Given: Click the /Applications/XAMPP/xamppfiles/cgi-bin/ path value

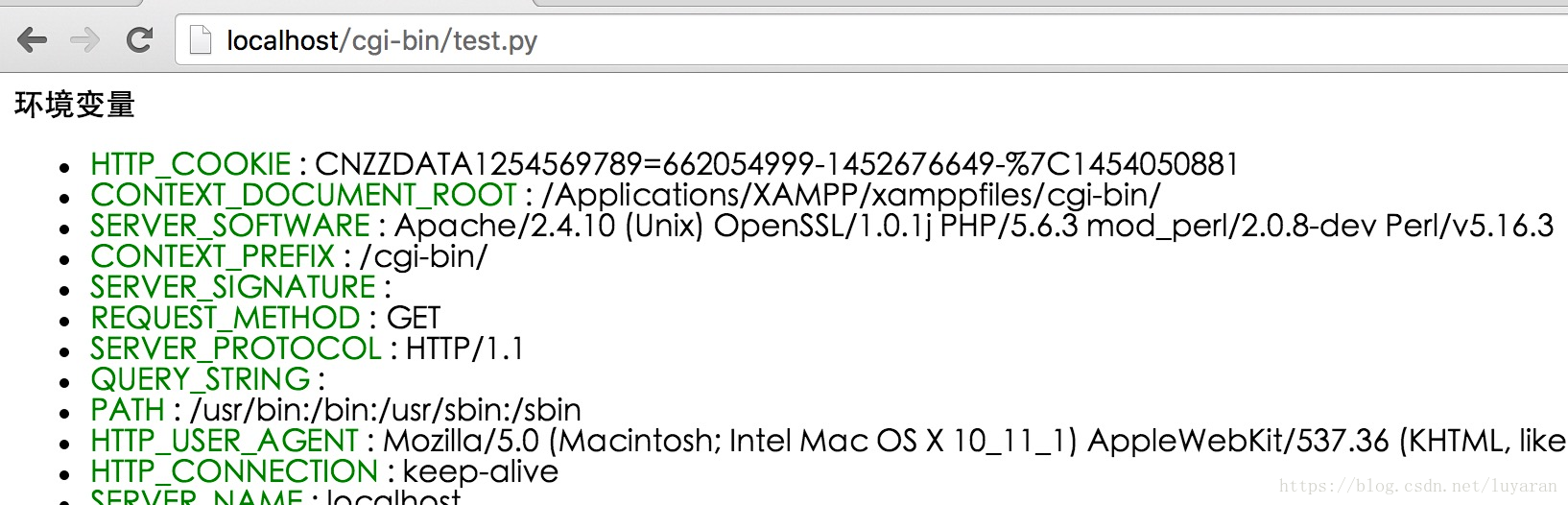Looking at the screenshot, I should (x=851, y=195).
